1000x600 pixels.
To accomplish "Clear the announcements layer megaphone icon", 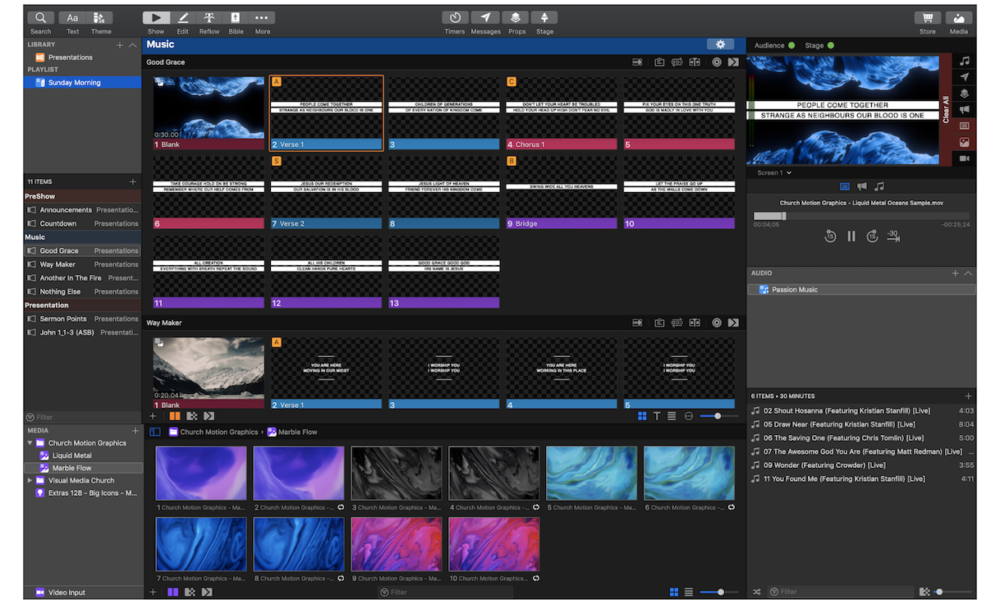I will pos(964,110).
